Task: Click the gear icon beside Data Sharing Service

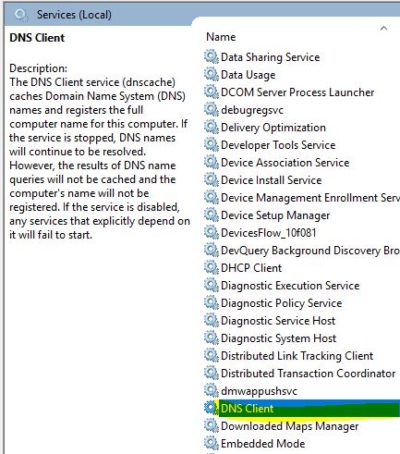Action: [x=211, y=57]
